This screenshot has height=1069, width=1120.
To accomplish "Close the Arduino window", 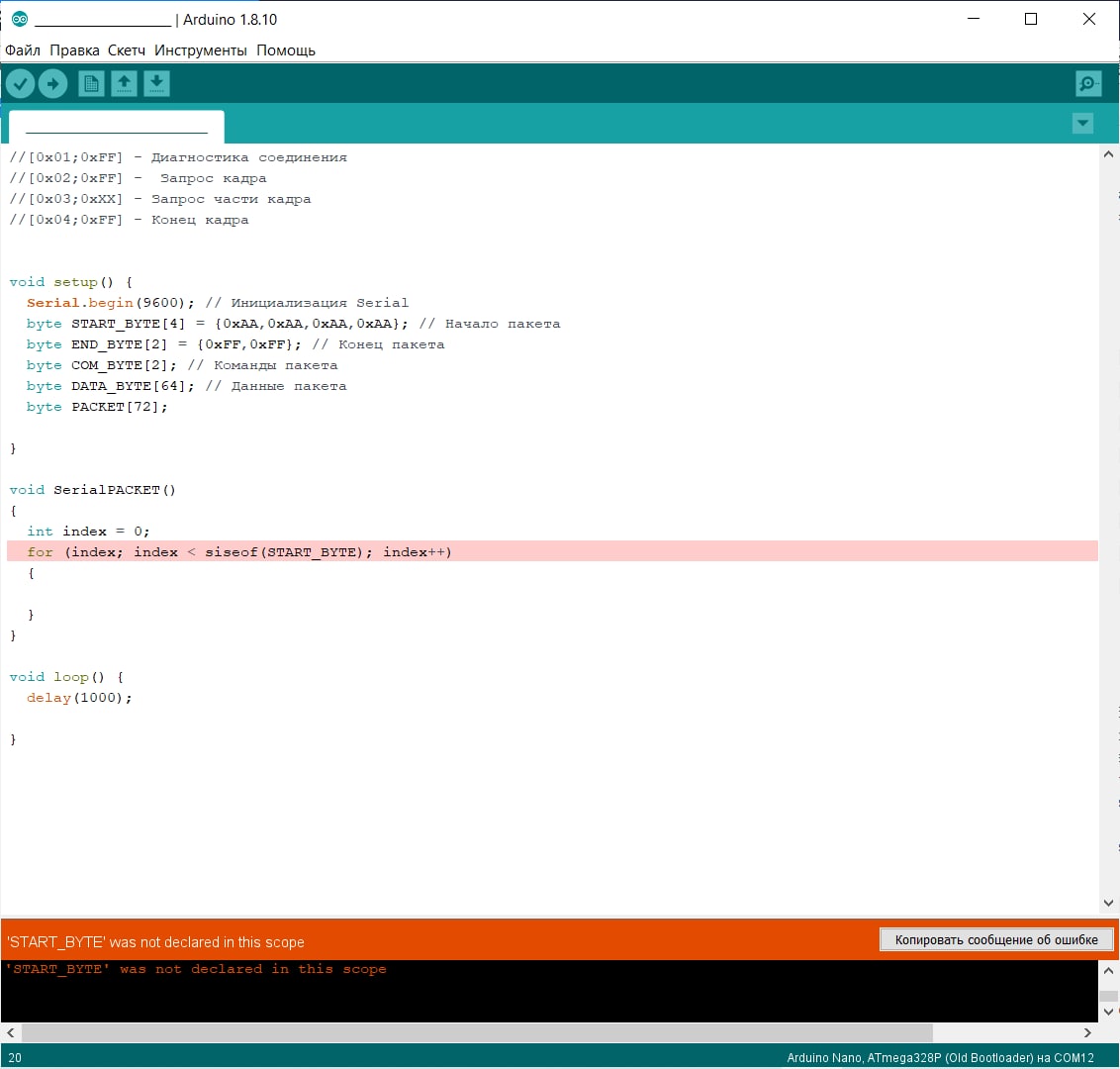I will [1088, 19].
